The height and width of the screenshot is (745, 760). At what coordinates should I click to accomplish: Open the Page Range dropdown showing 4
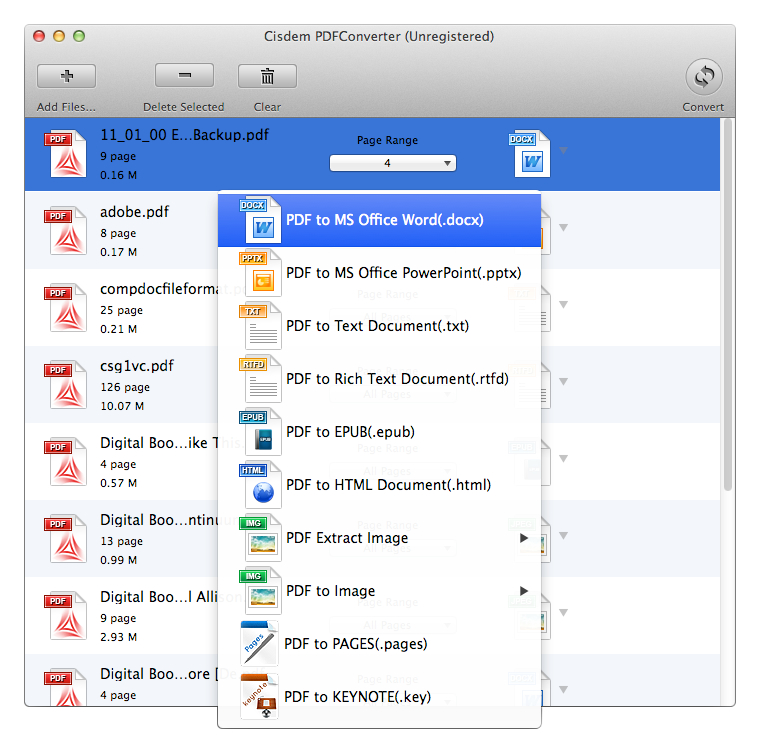pyautogui.click(x=393, y=163)
